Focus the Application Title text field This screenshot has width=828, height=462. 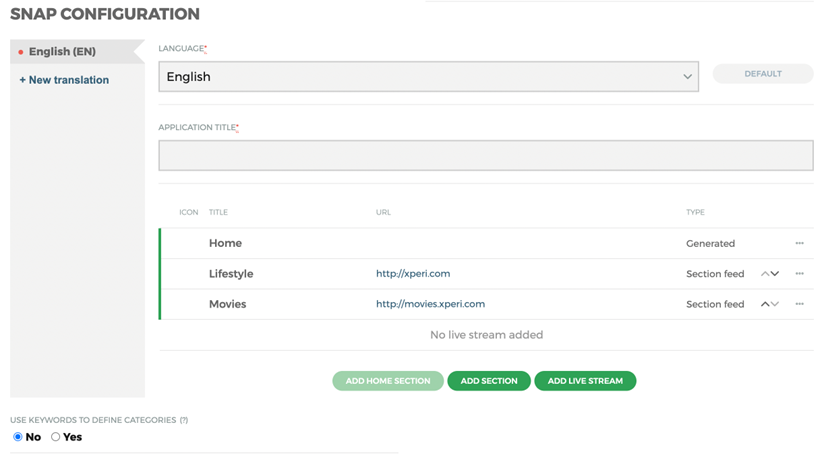point(485,156)
